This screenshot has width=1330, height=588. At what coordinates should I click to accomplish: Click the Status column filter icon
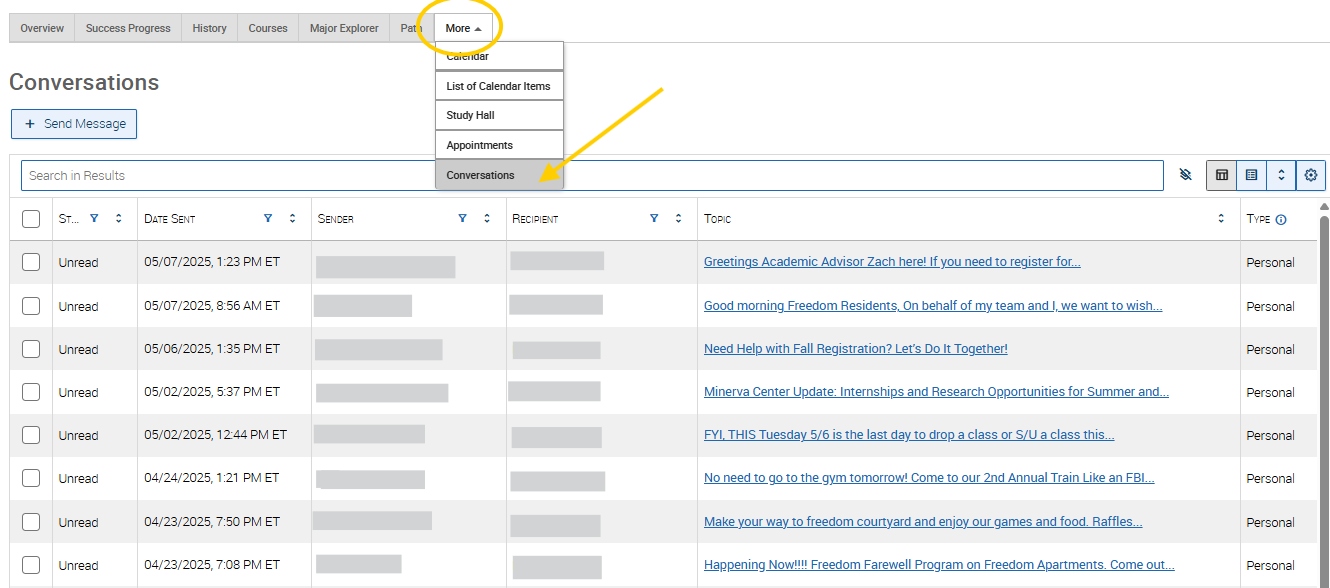94,218
